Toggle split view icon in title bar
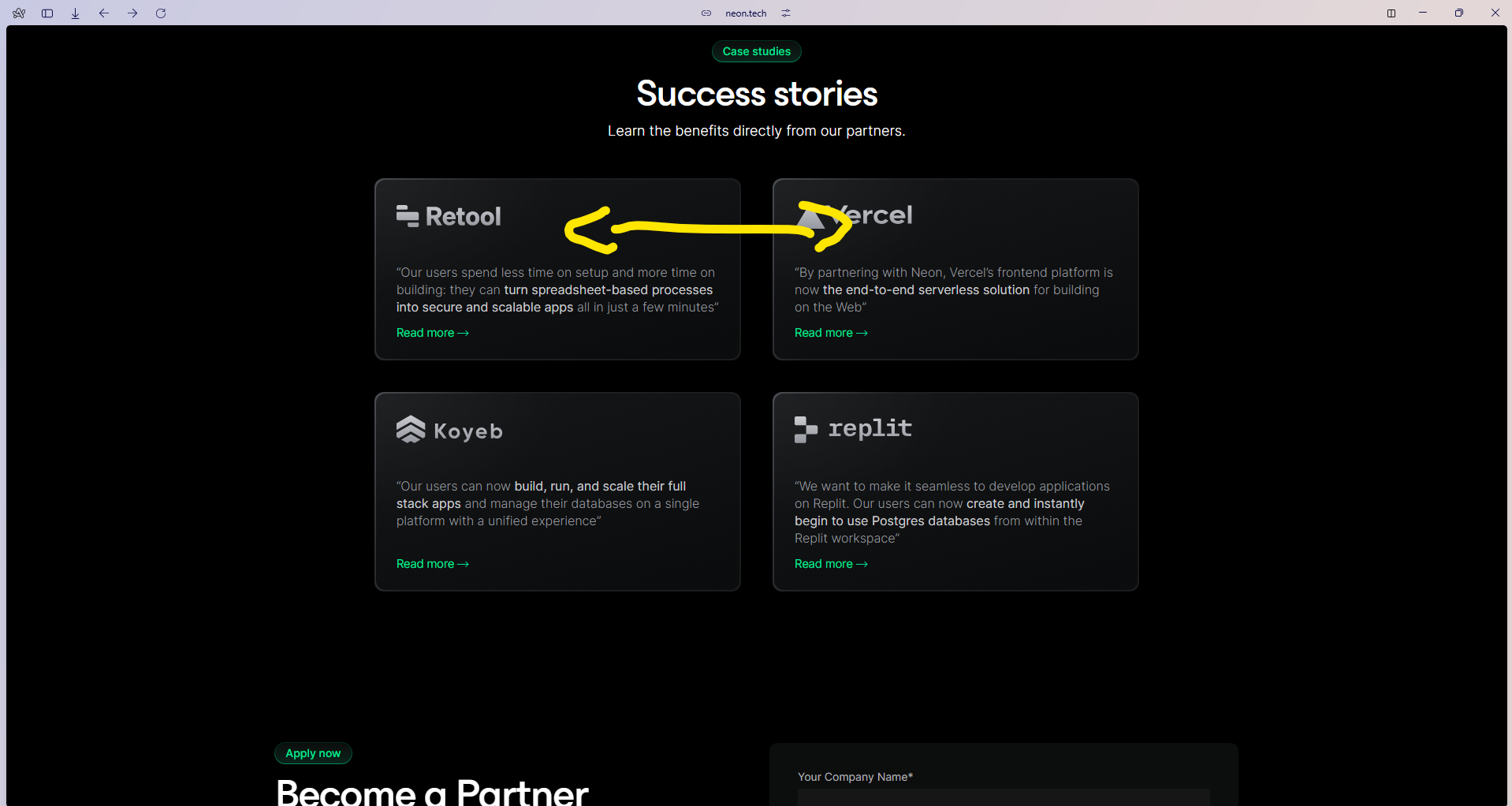 (x=1391, y=13)
